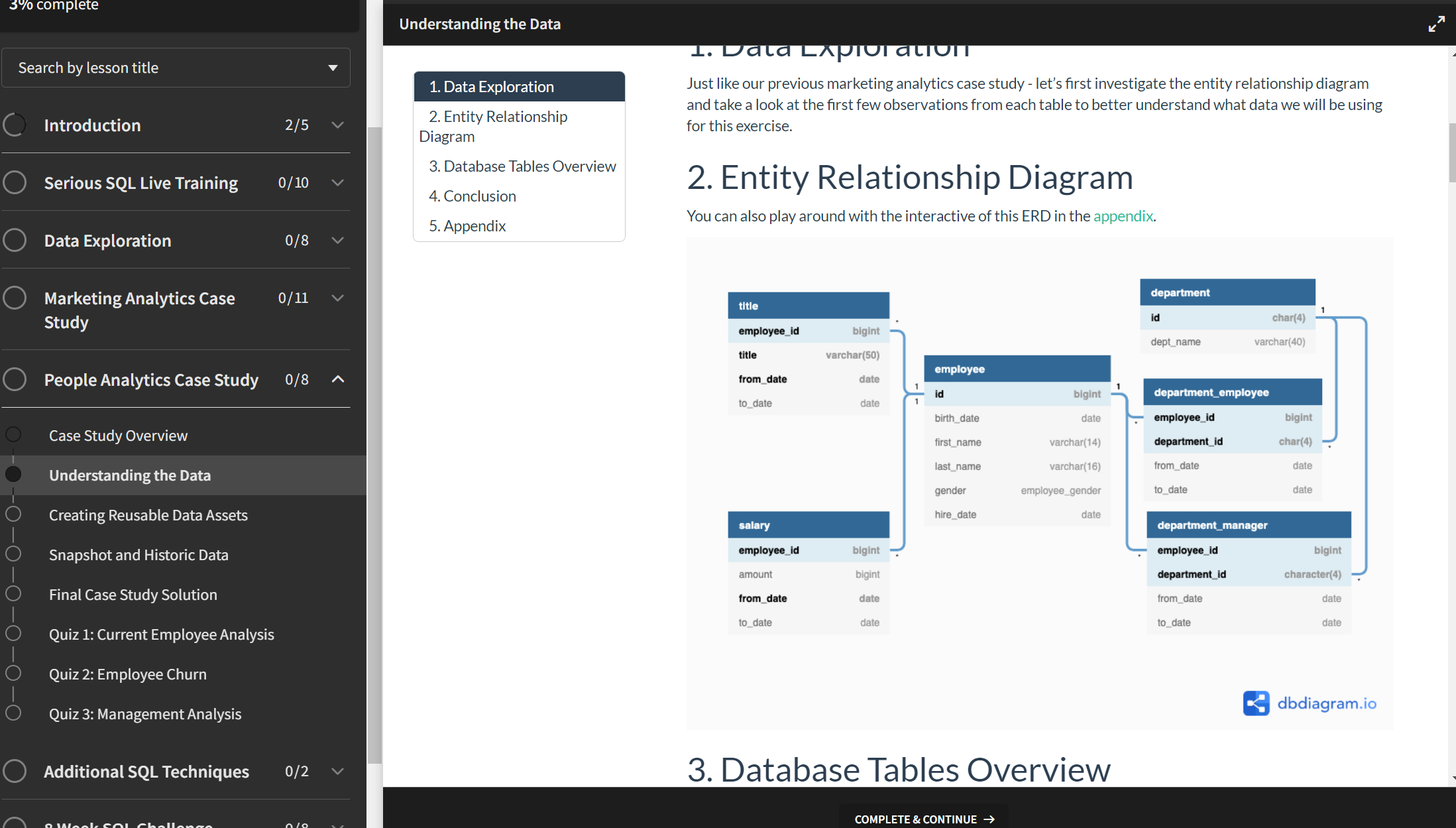Click the fullscreen expand icon
This screenshot has width=1456, height=828.
coord(1436,24)
